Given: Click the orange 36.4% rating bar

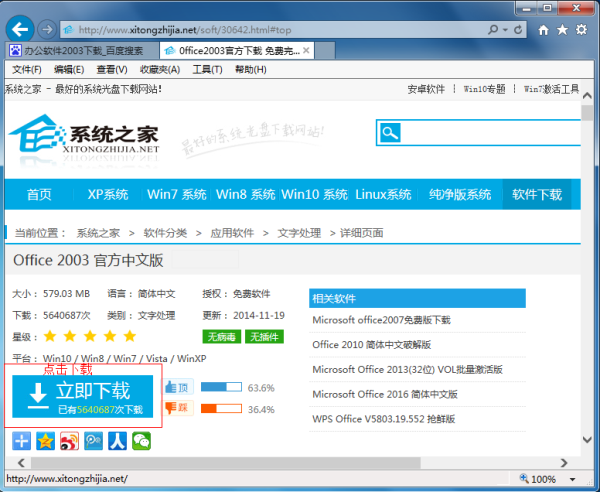Looking at the screenshot, I should tap(221, 409).
